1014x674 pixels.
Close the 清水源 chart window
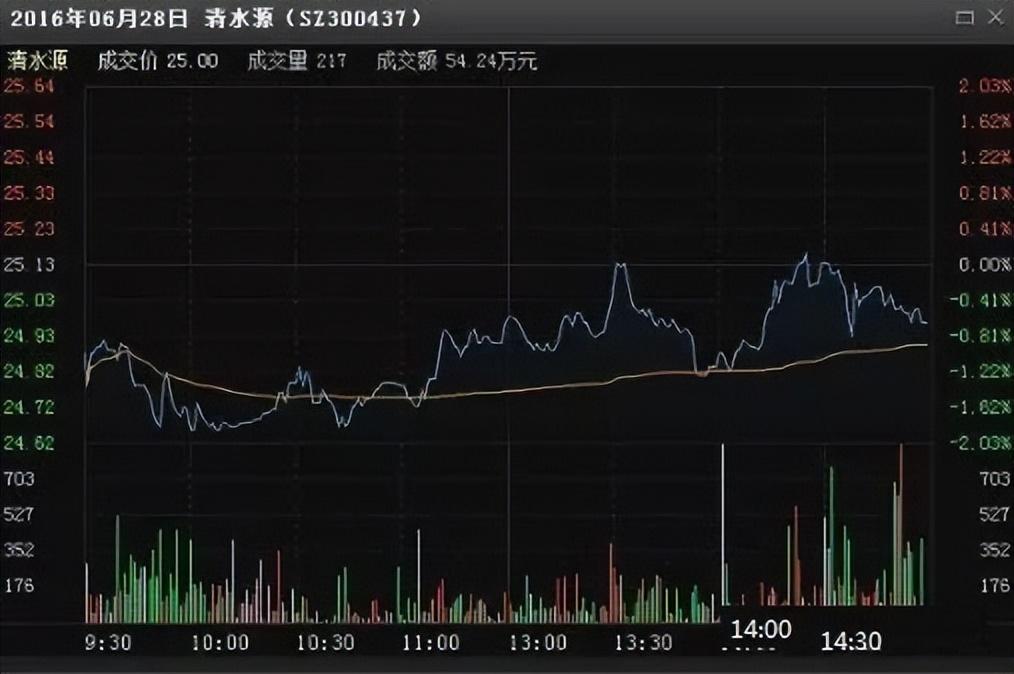click(993, 17)
